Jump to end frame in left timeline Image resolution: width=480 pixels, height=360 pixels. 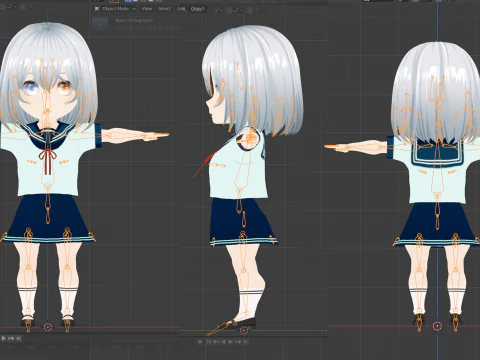tap(19, 338)
